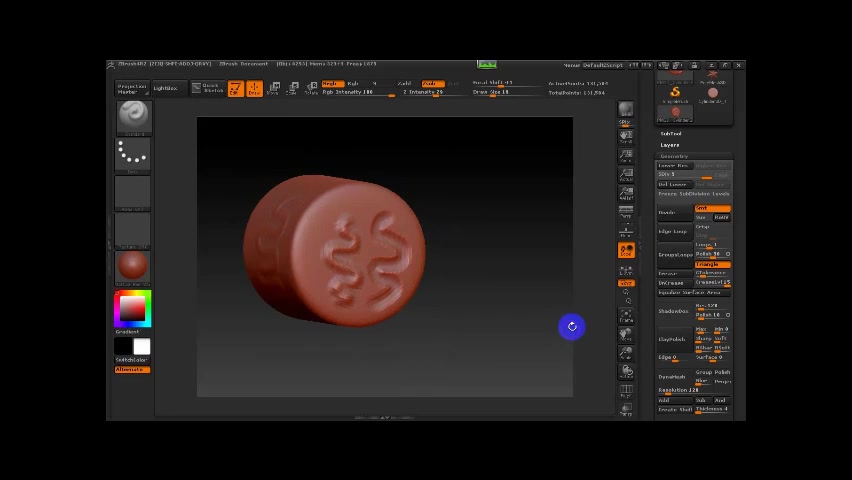Select the Scale view icon
The image size is (852, 480).
626,353
